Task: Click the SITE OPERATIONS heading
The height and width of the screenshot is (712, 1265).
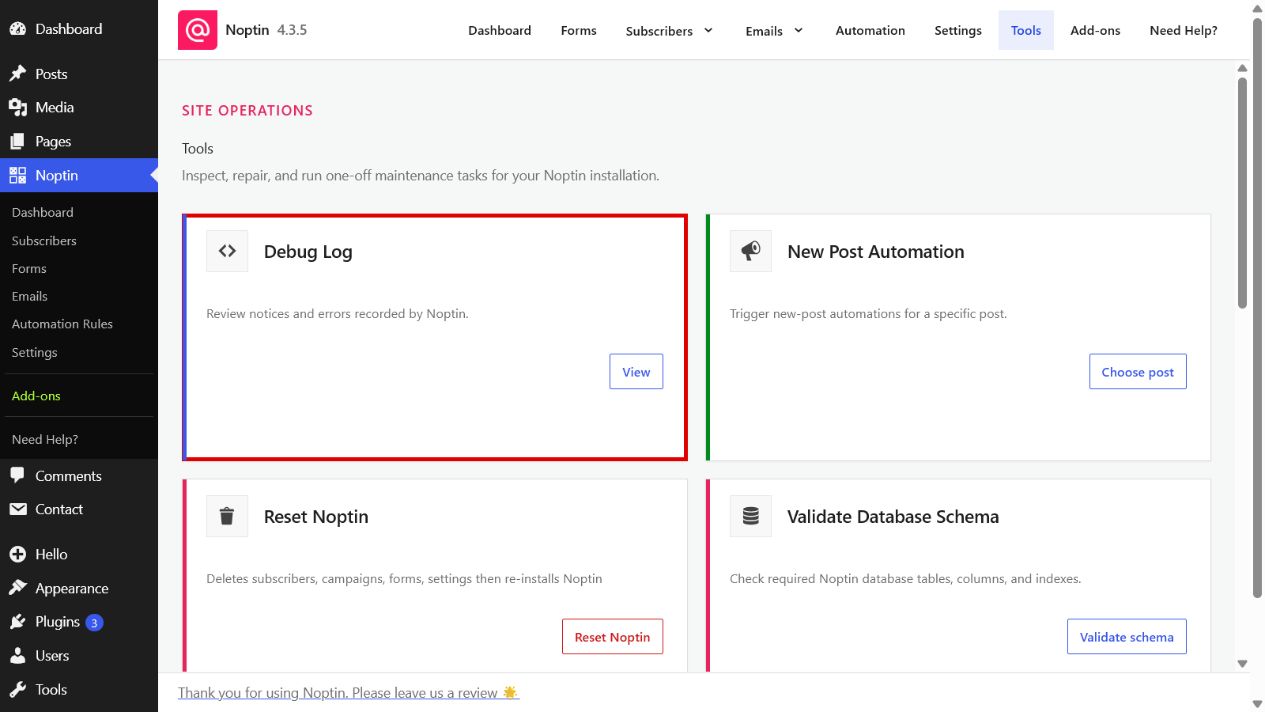Action: [247, 110]
